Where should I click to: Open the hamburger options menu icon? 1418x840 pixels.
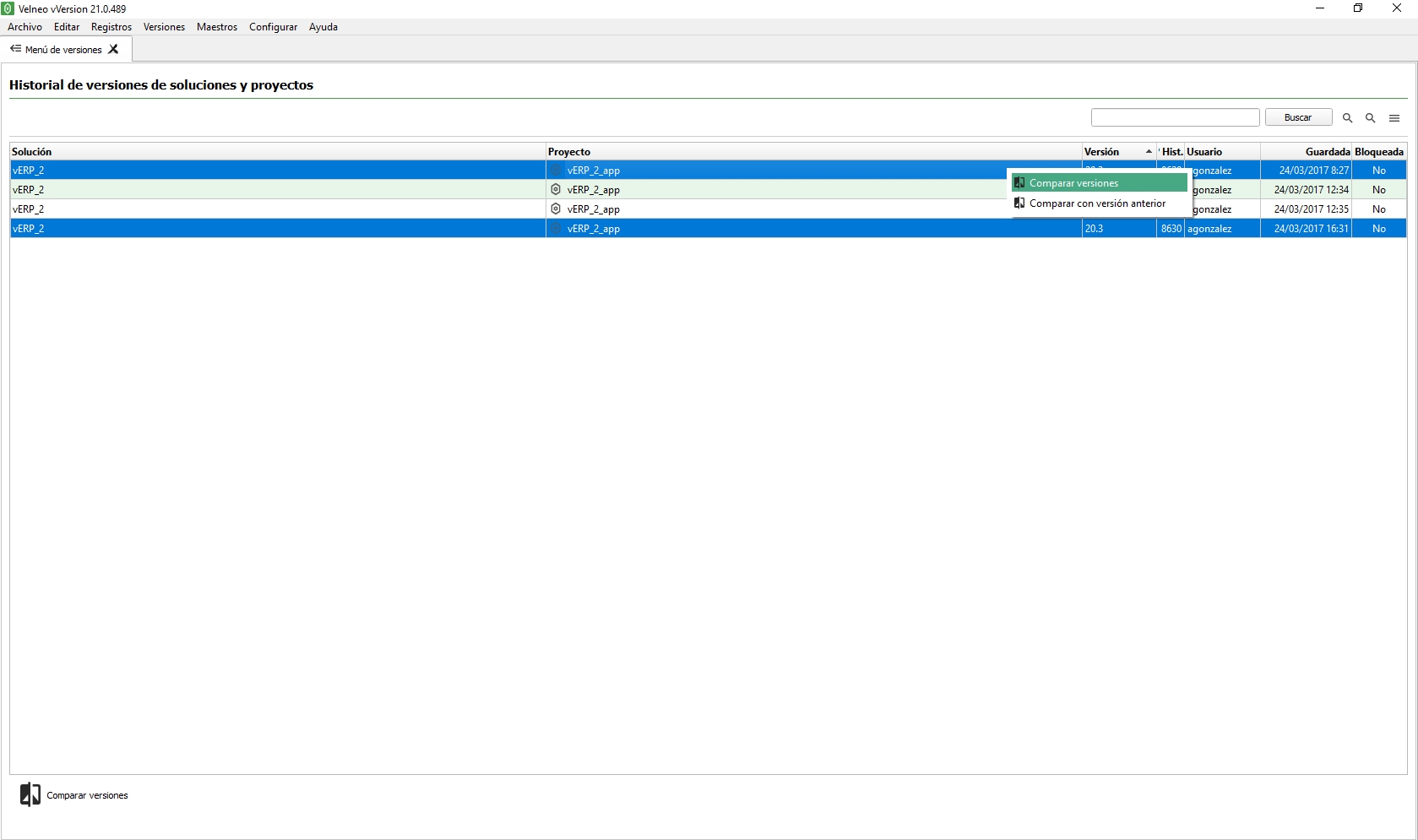pyautogui.click(x=1394, y=118)
